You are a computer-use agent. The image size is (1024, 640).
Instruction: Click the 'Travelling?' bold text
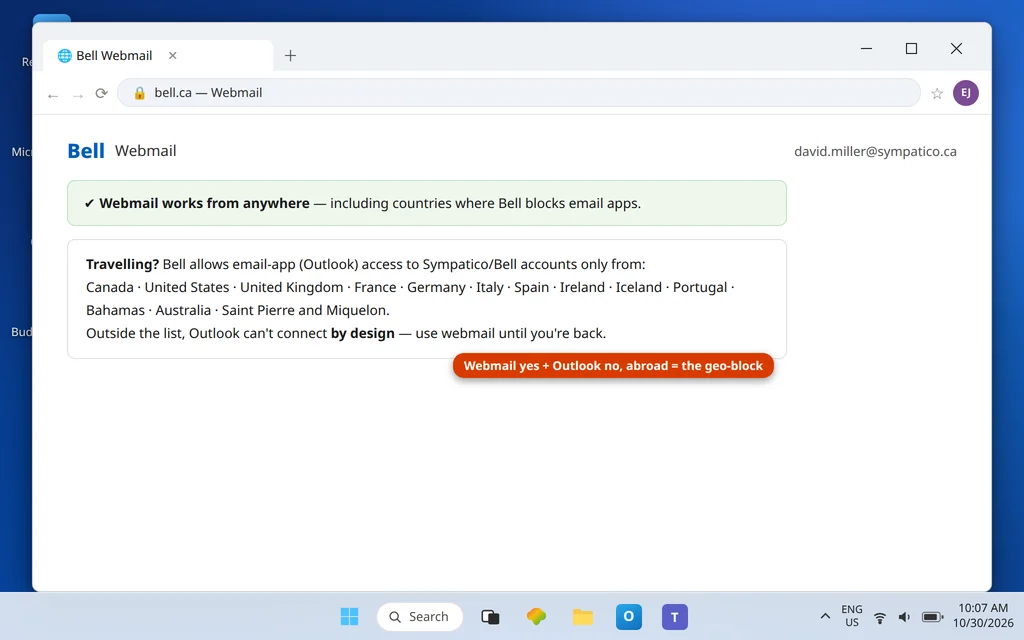pos(123,264)
